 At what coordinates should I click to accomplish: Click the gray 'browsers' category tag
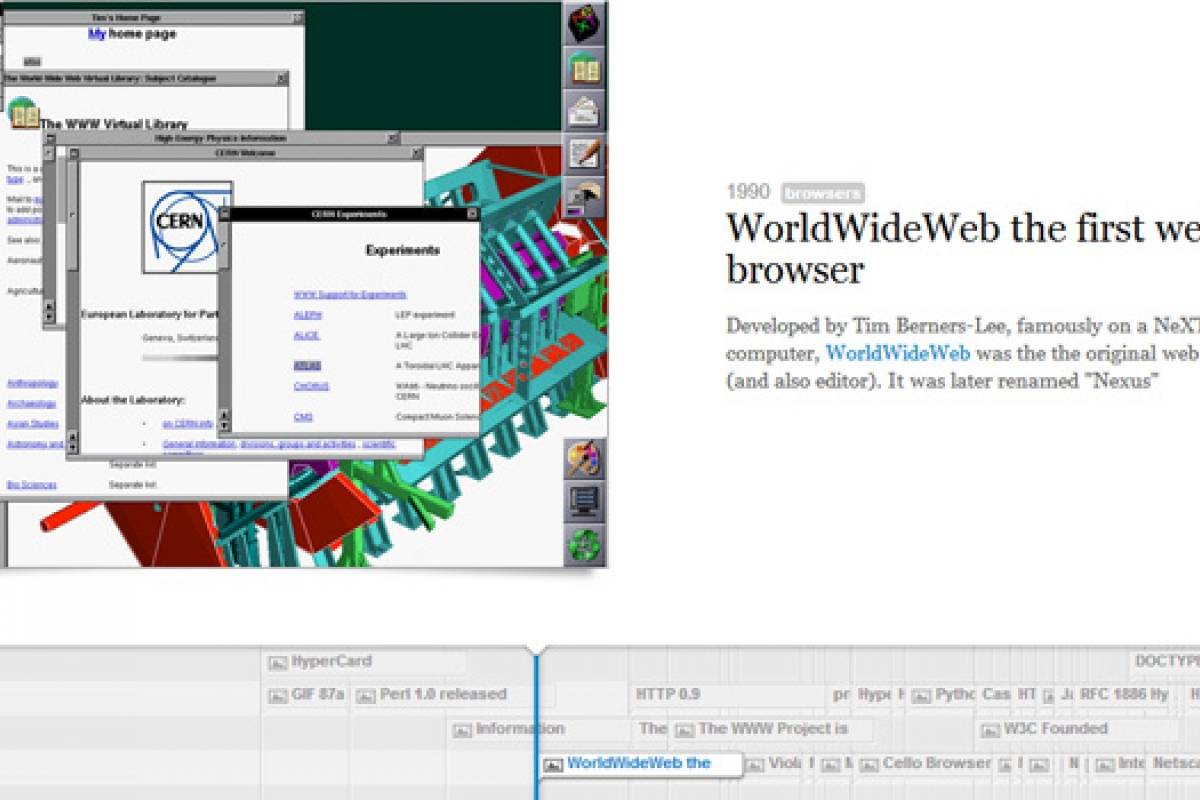point(822,193)
